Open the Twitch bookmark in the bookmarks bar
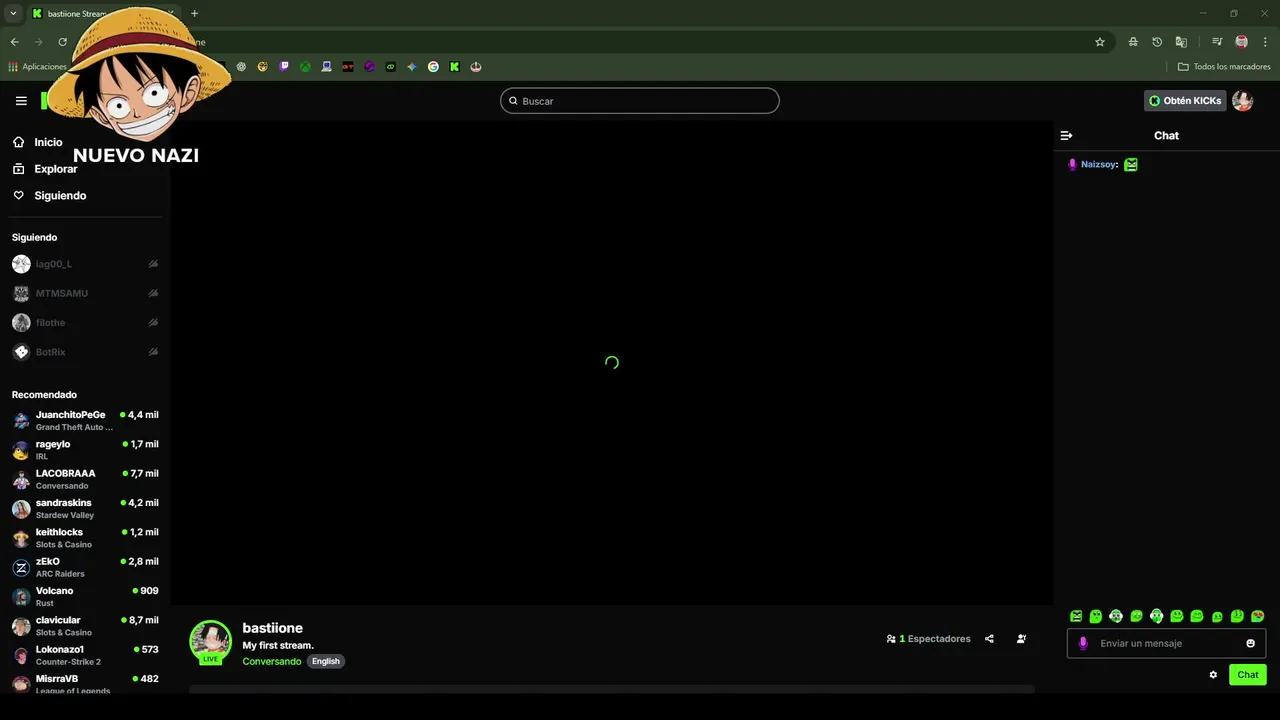 click(284, 67)
